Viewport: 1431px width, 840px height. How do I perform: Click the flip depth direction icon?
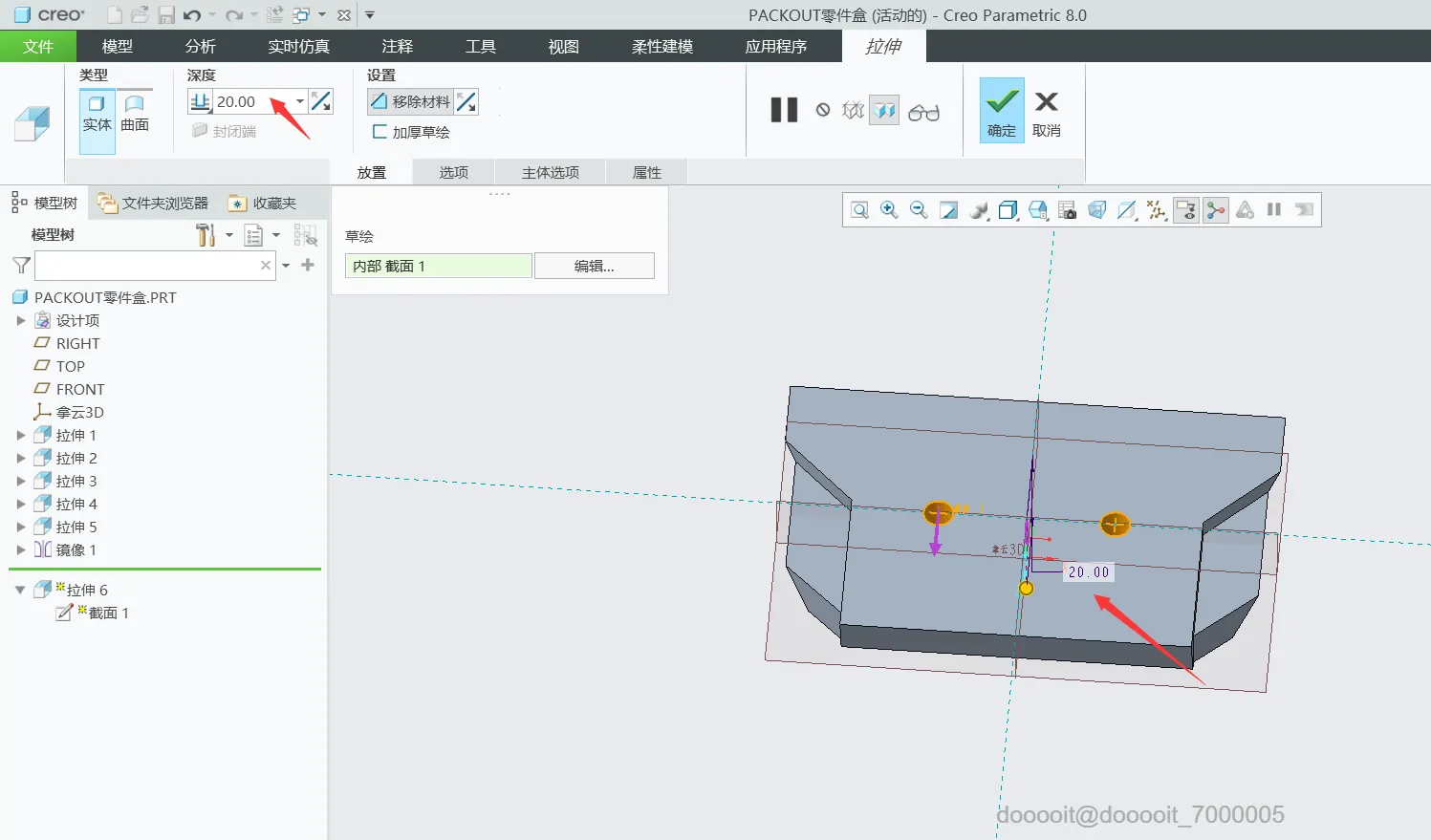coord(321,101)
